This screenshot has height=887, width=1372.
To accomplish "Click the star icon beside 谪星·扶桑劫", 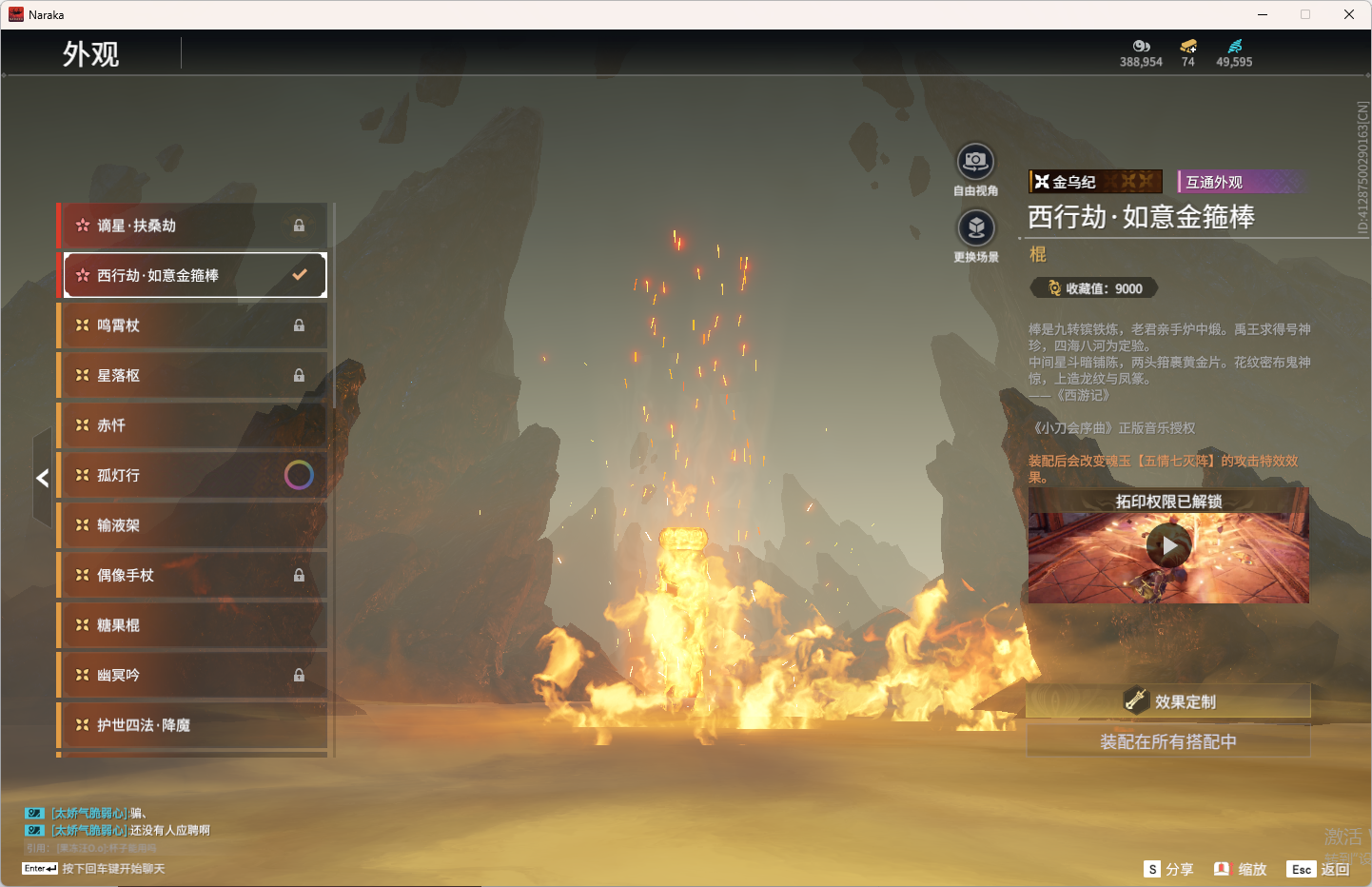I will coord(83,226).
